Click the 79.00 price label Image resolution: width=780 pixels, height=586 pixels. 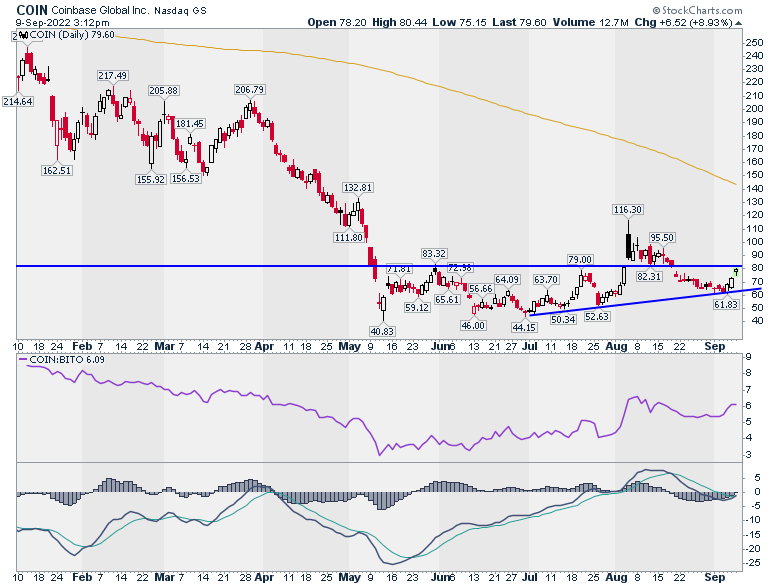pyautogui.click(x=580, y=260)
